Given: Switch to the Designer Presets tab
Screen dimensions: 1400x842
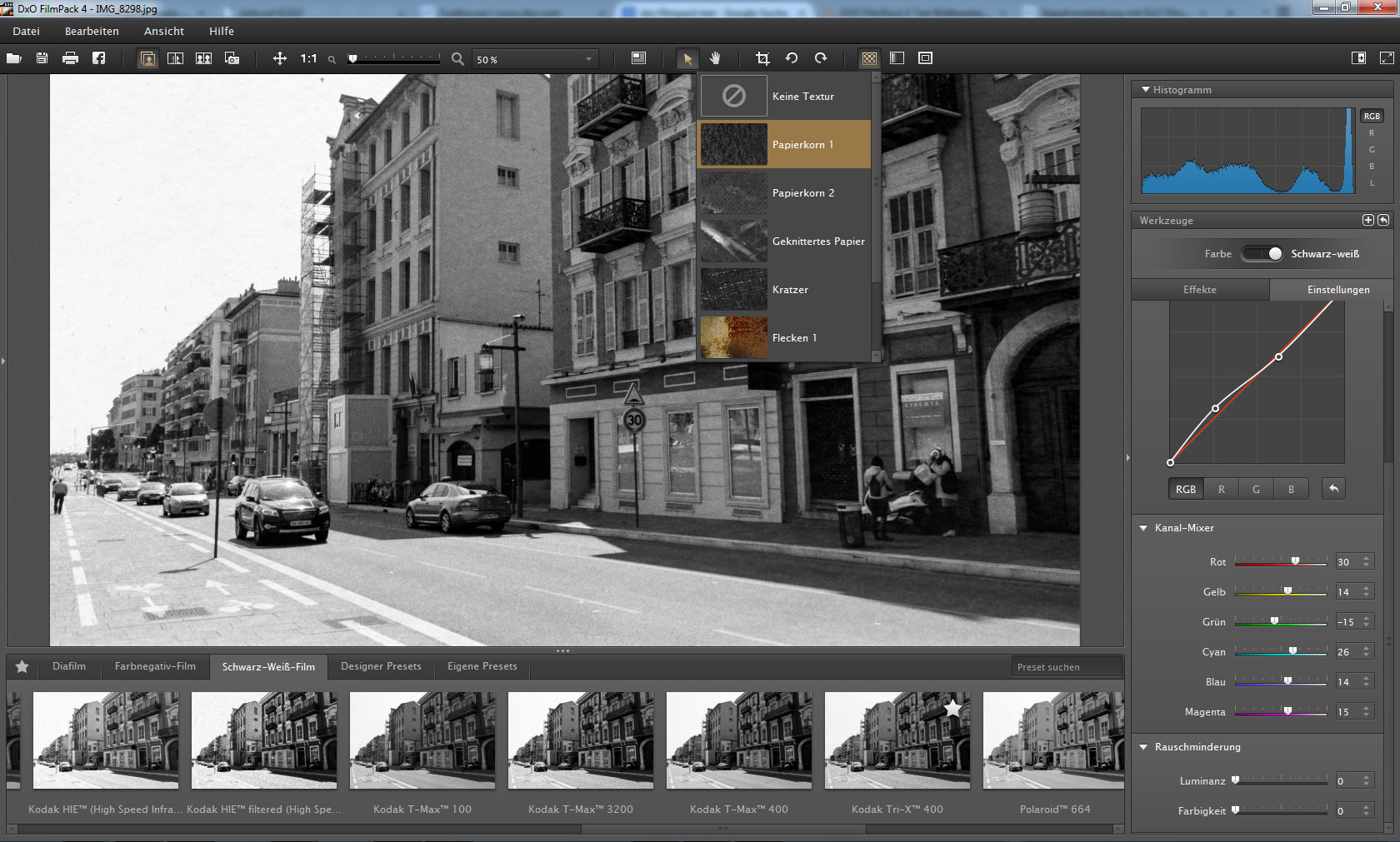Looking at the screenshot, I should click(381, 666).
